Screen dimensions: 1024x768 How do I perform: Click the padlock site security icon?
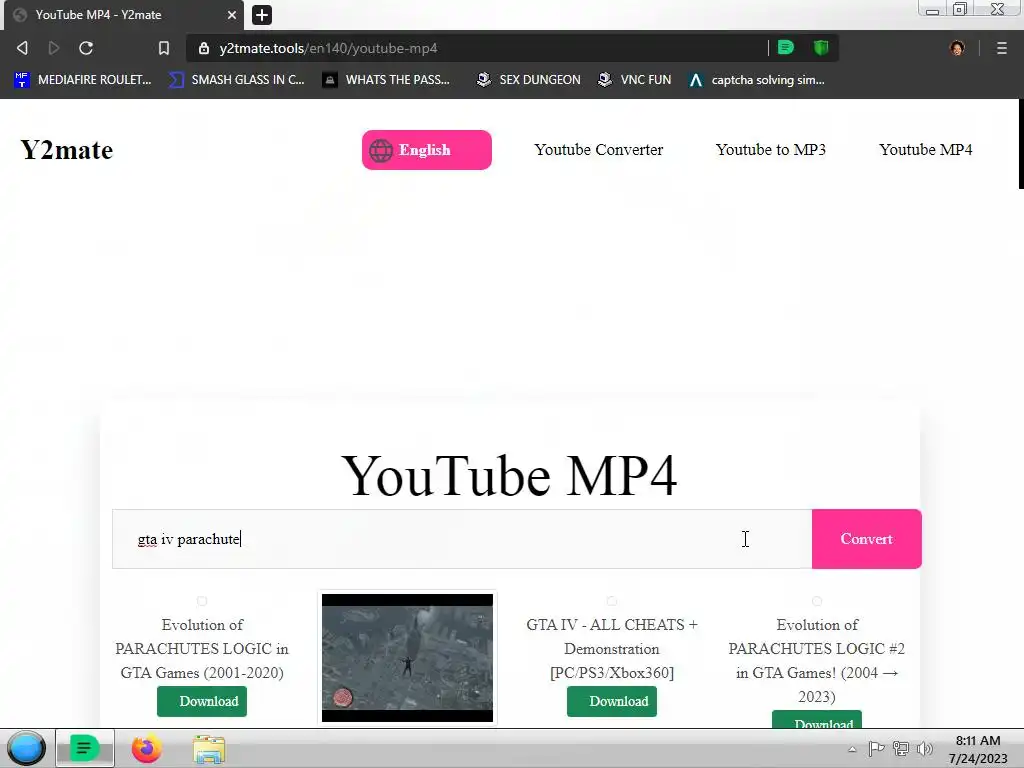(204, 48)
